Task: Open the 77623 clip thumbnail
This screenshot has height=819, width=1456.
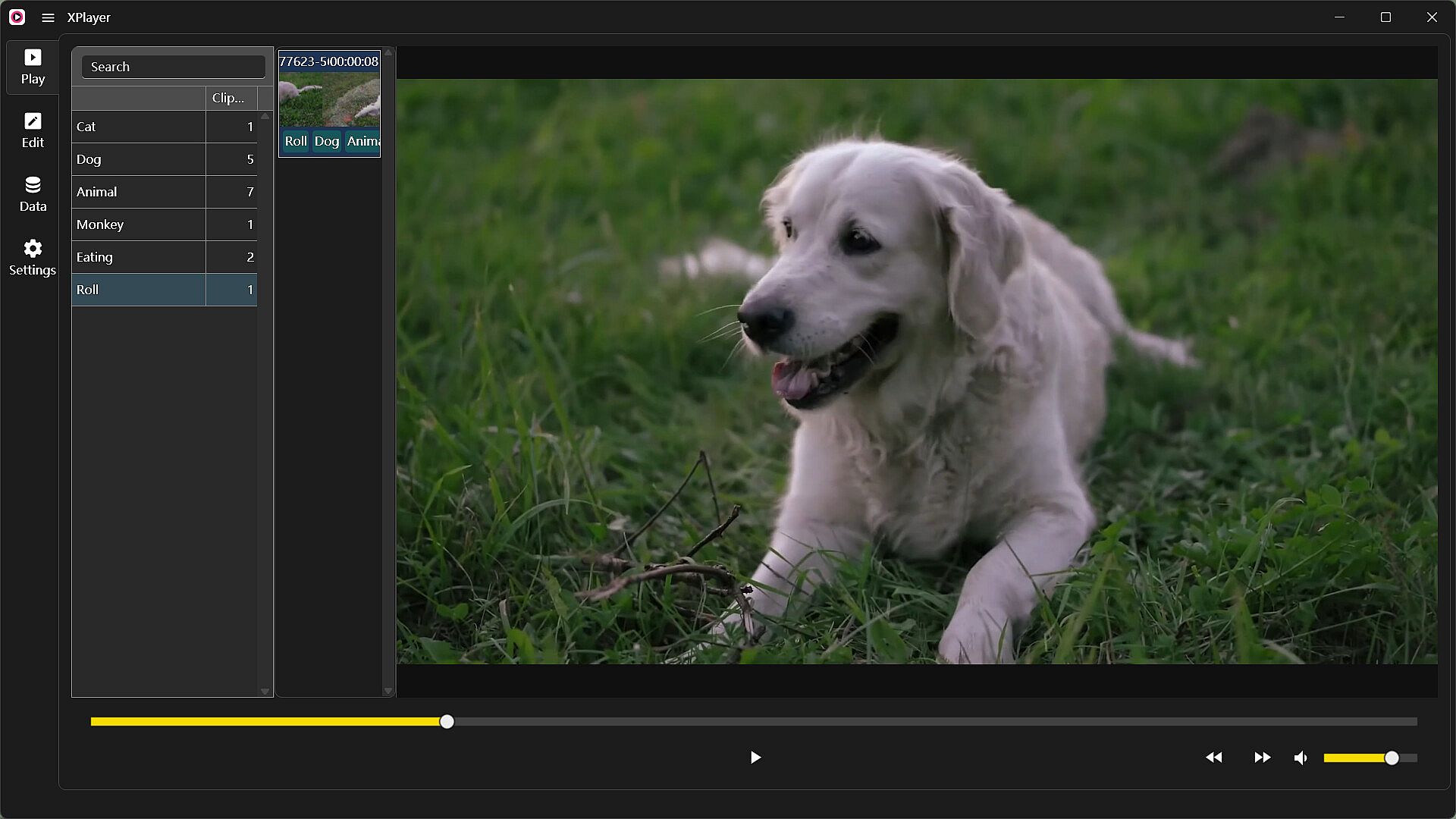Action: [x=329, y=99]
